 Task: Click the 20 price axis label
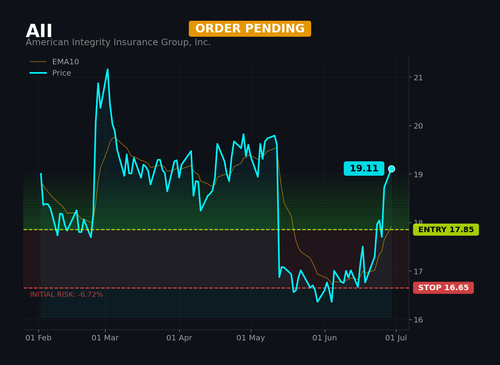pos(418,126)
